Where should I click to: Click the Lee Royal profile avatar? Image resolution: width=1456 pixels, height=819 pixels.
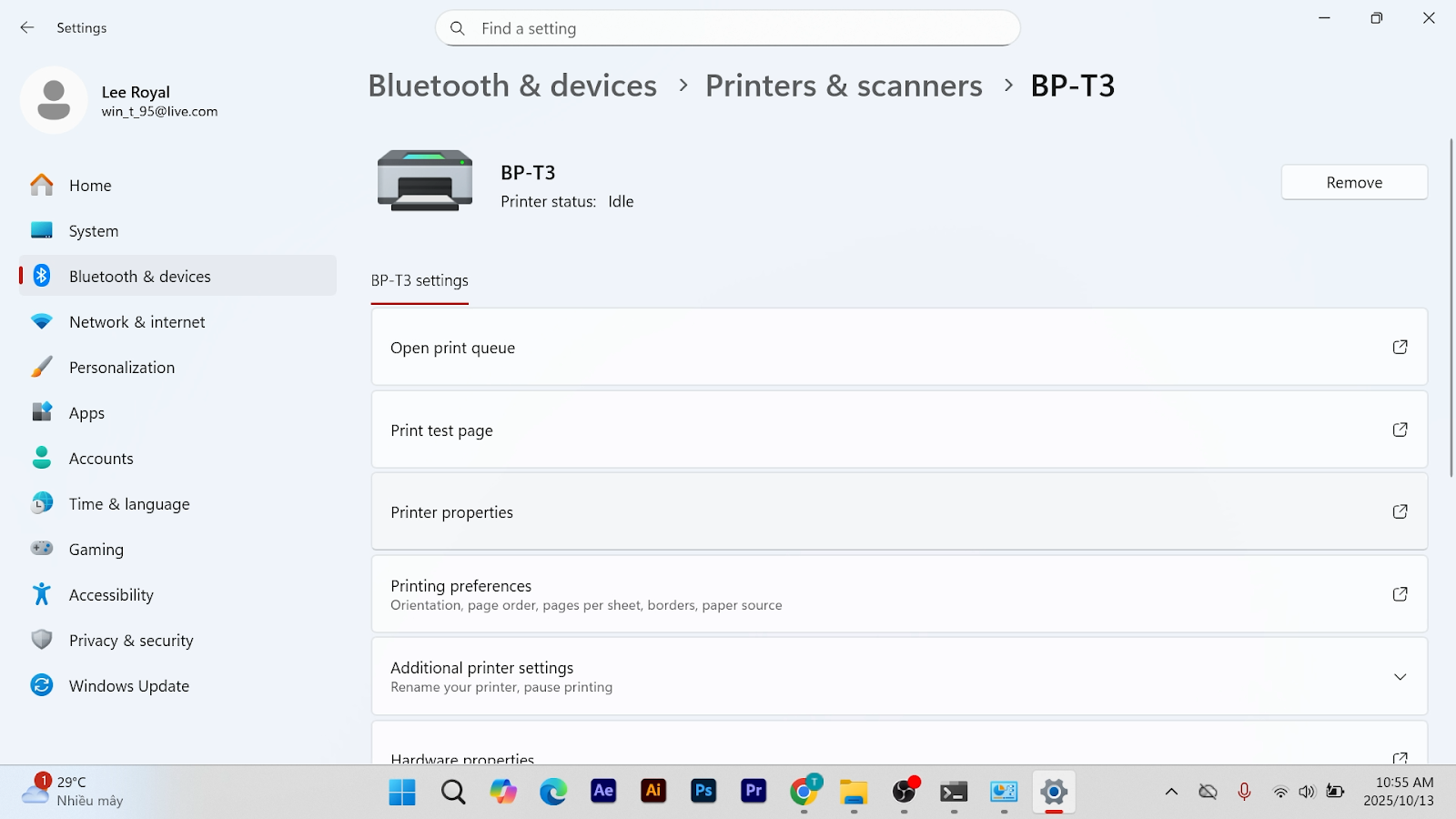point(54,100)
